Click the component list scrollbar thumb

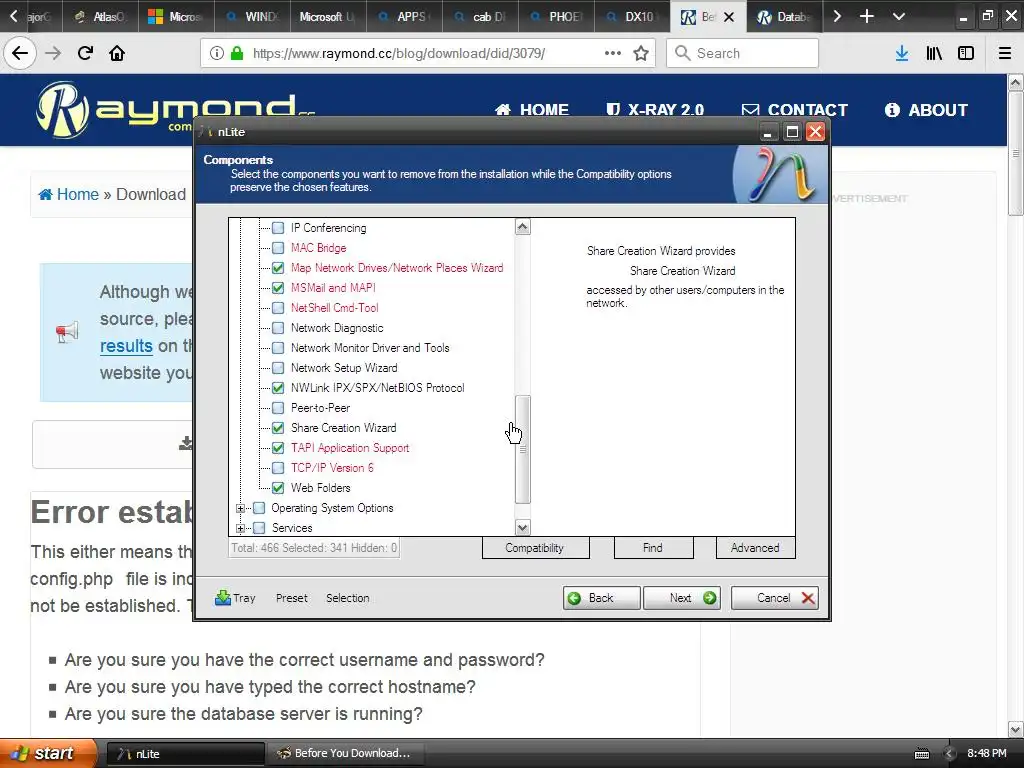522,449
